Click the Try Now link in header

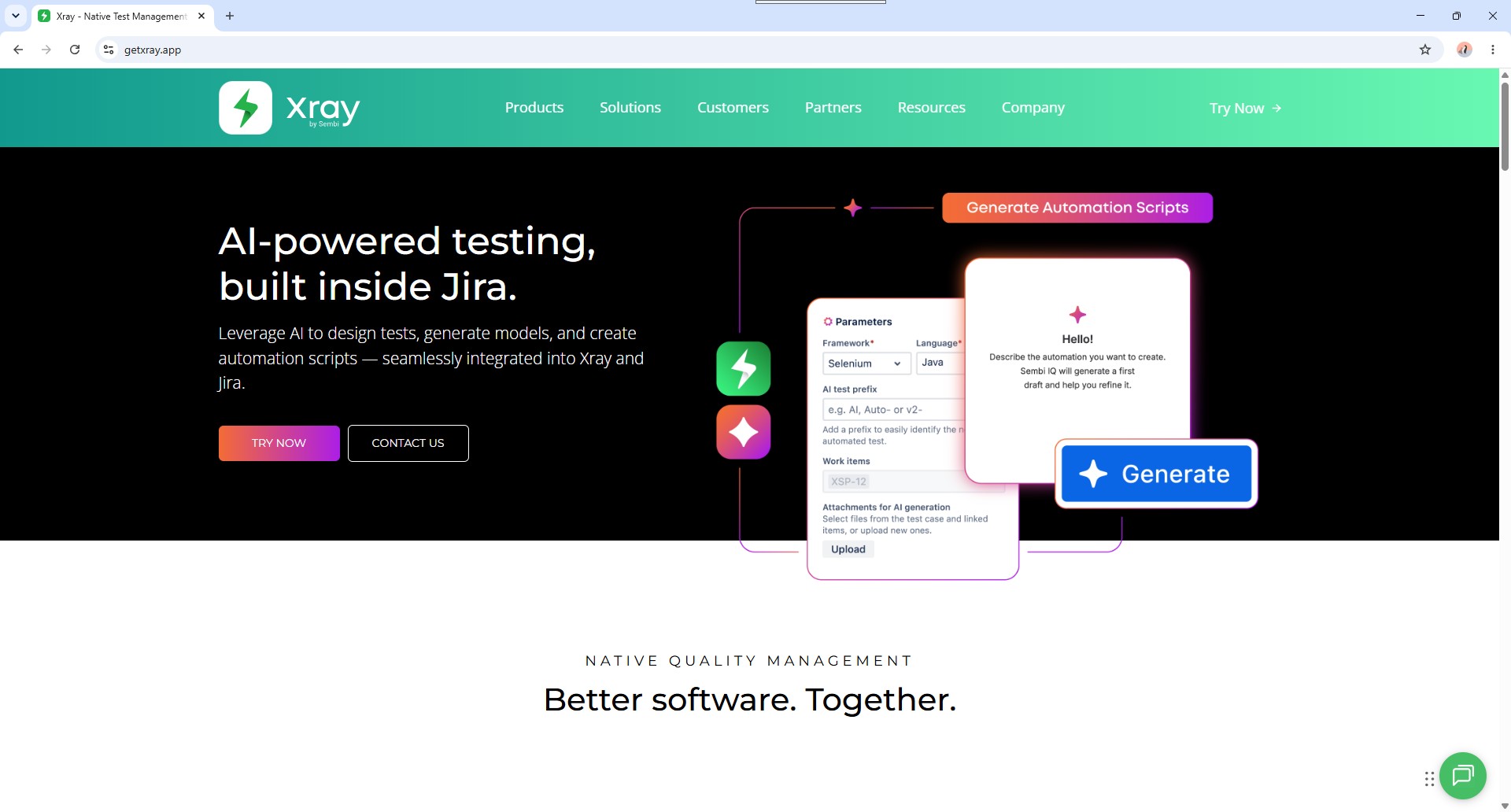click(1246, 109)
